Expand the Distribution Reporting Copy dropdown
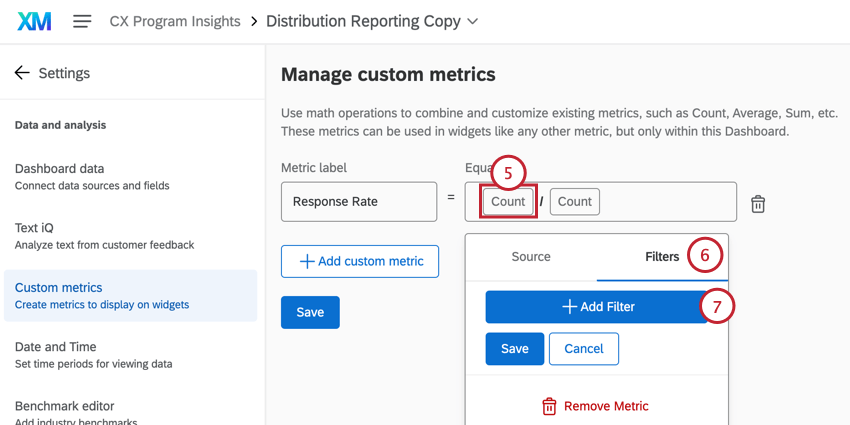 coord(473,21)
